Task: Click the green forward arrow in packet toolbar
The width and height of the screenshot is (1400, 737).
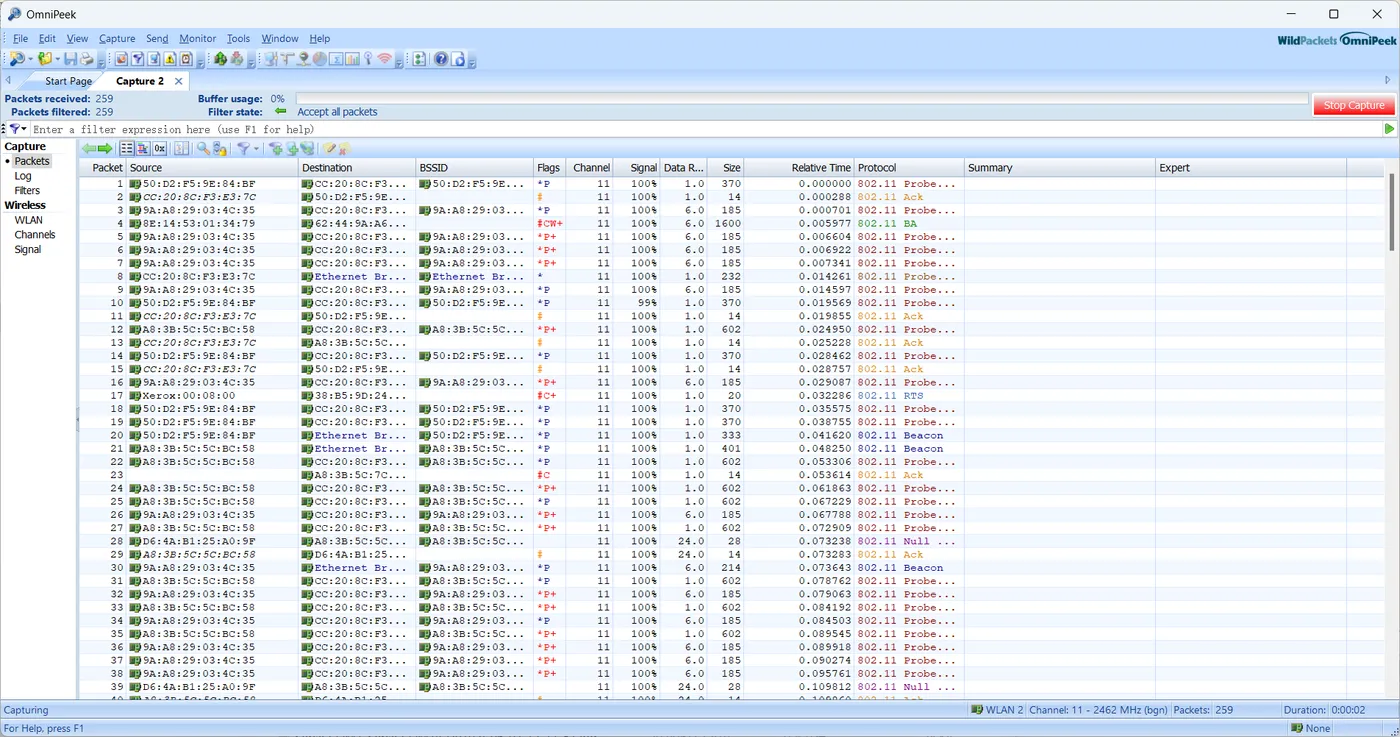Action: pos(105,148)
